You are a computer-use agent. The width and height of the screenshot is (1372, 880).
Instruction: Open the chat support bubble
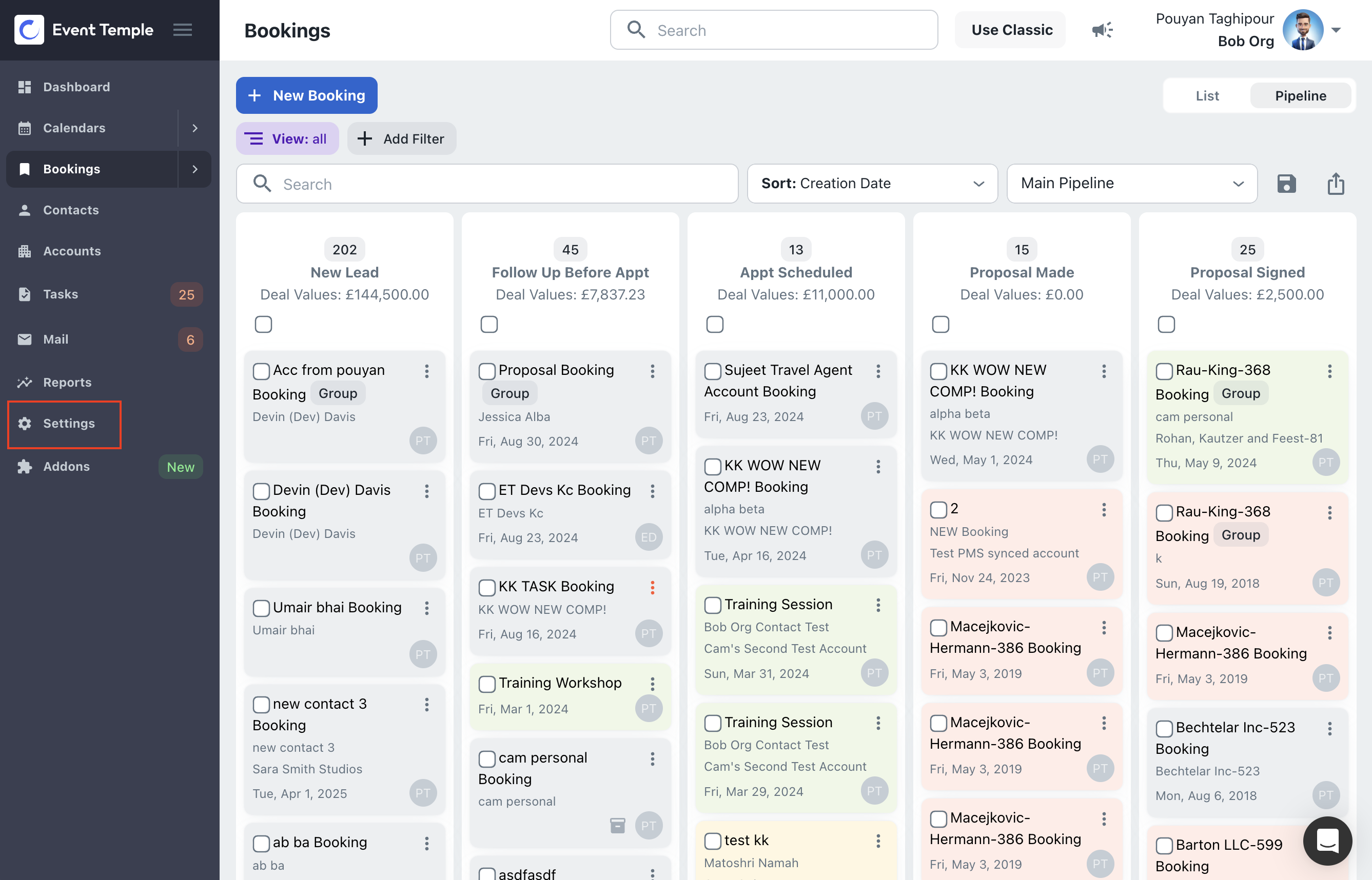coord(1327,841)
